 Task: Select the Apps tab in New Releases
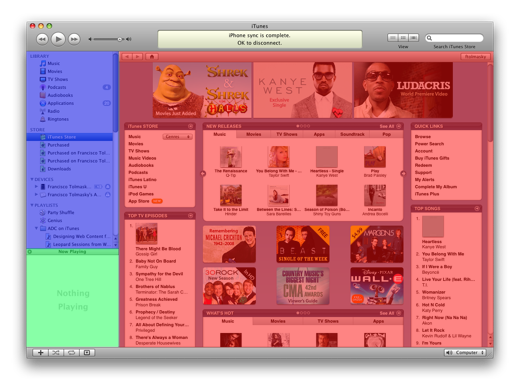click(319, 134)
